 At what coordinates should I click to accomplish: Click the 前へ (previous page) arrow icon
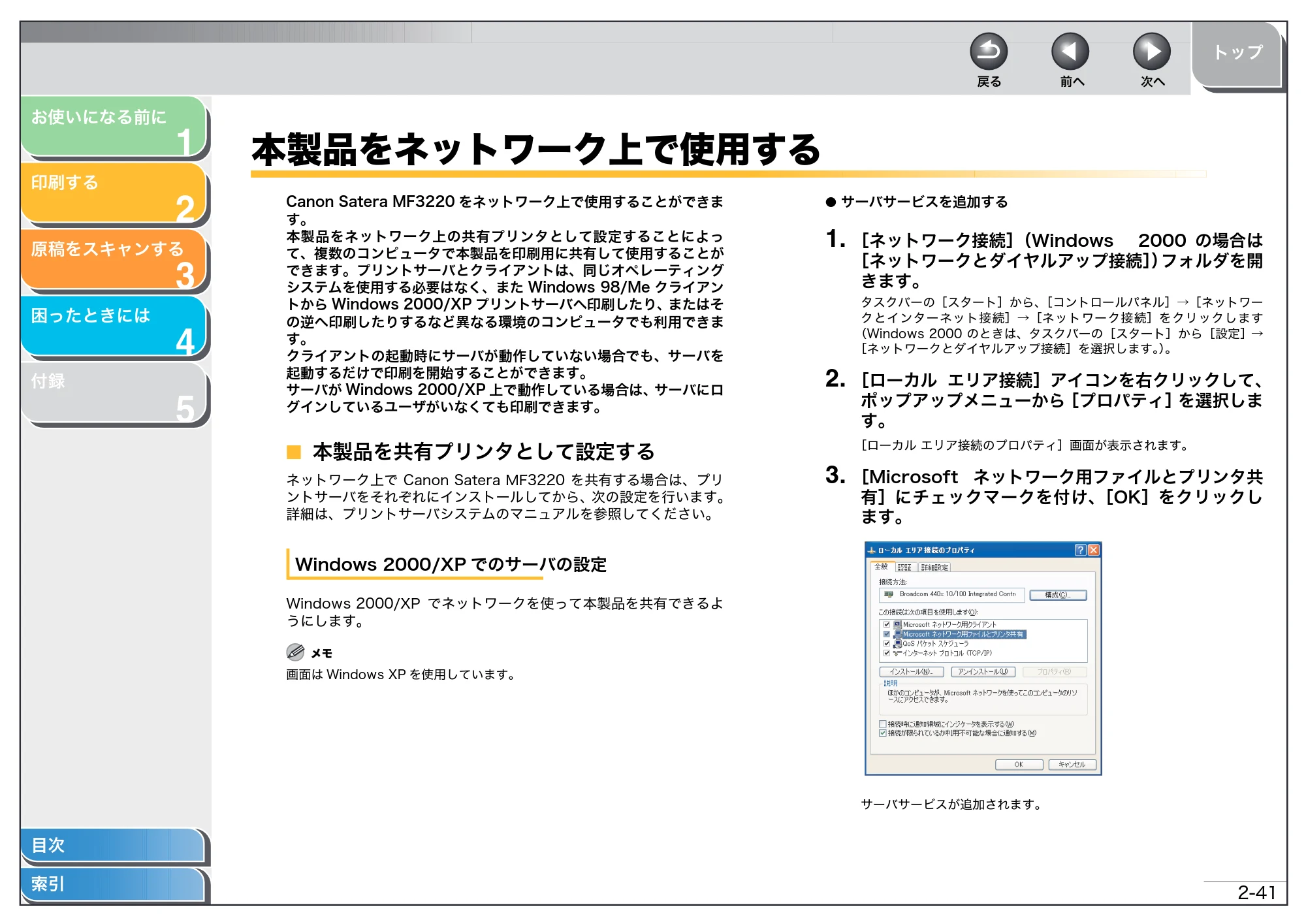pos(1070,52)
